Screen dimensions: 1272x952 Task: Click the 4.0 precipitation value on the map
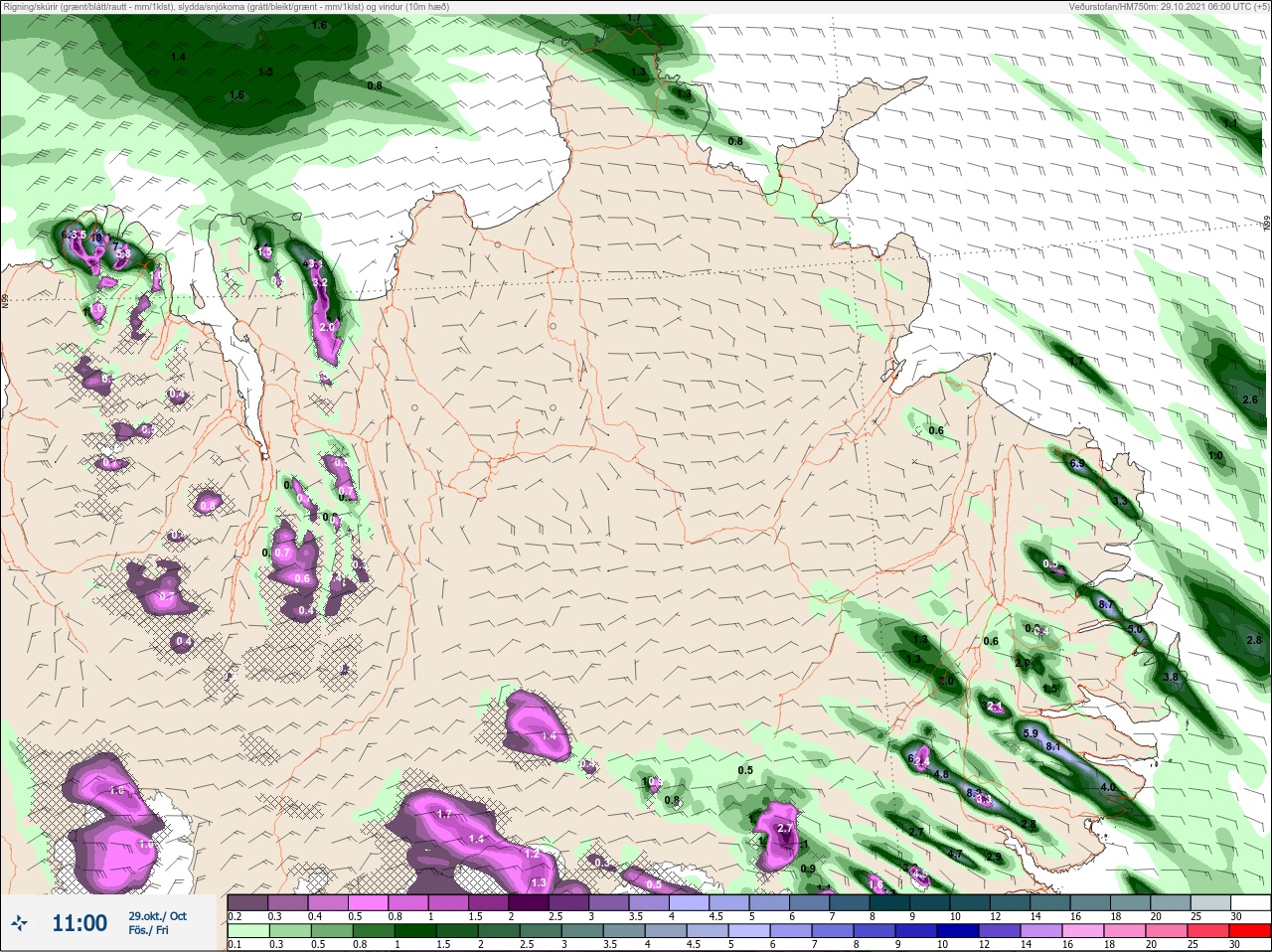pyautogui.click(x=1107, y=787)
